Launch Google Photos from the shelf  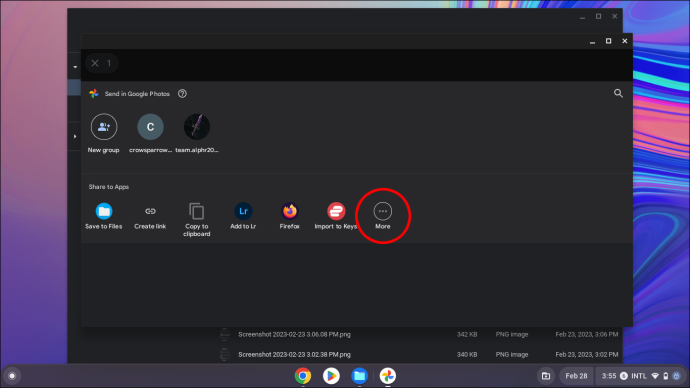388,376
